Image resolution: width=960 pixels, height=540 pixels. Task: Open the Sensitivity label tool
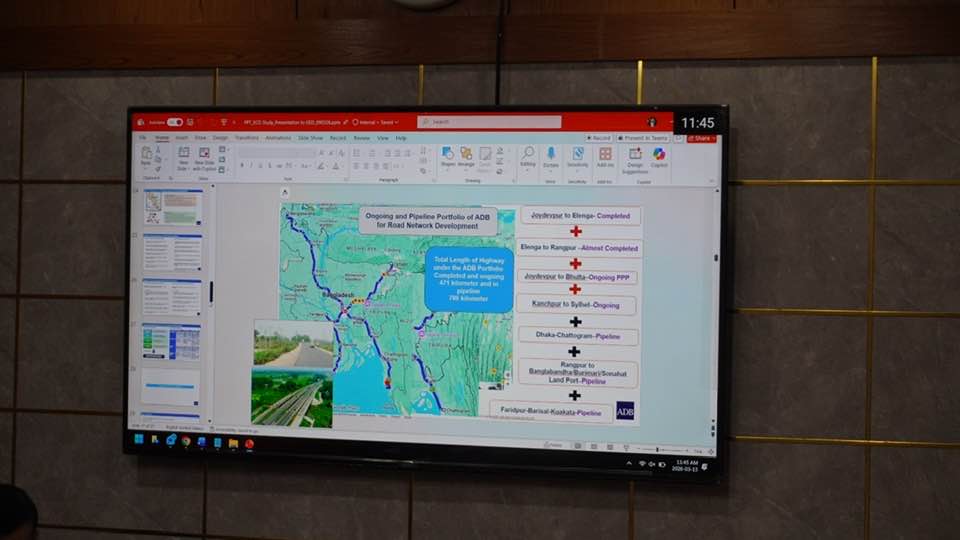click(577, 154)
